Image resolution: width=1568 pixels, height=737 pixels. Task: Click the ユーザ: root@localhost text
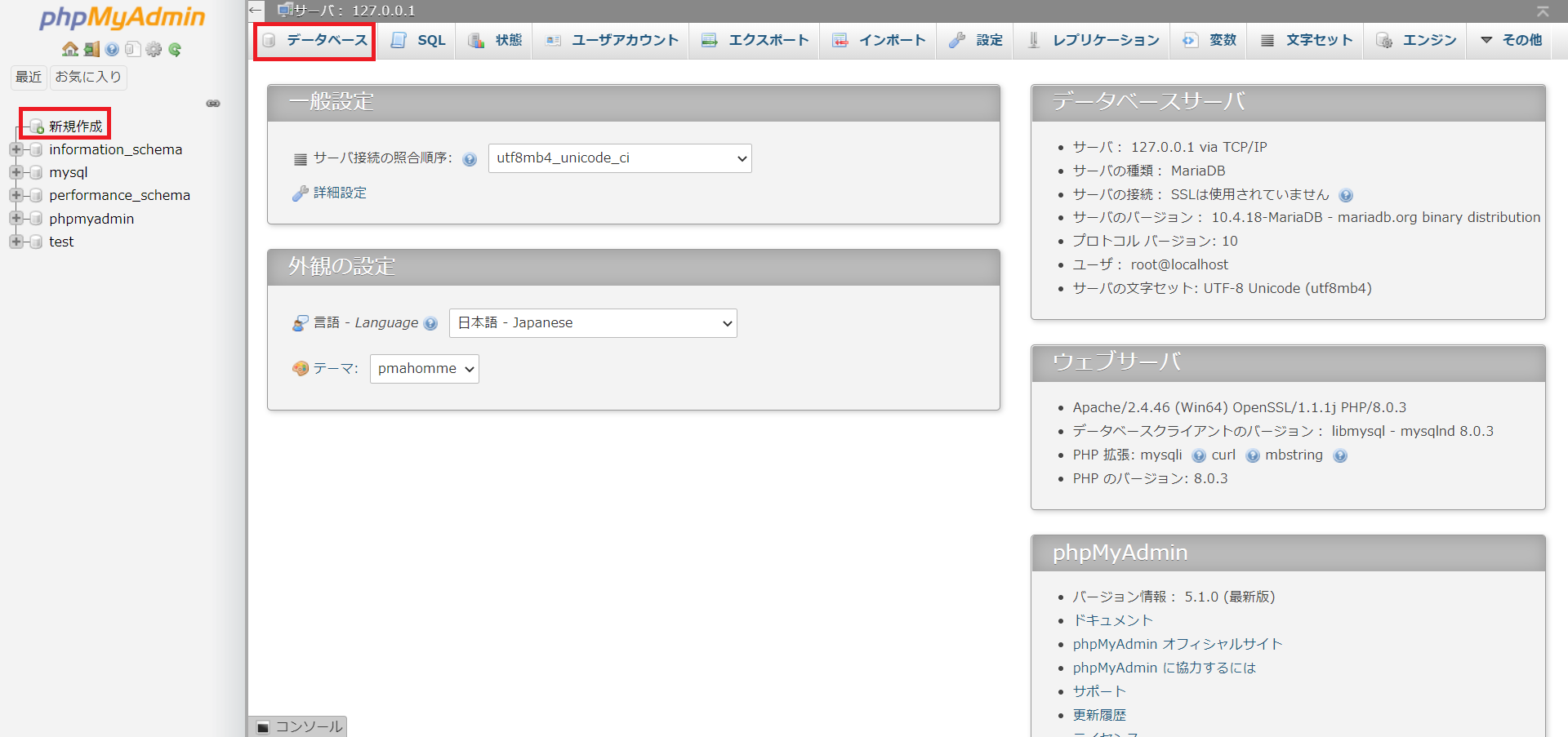pos(1150,264)
